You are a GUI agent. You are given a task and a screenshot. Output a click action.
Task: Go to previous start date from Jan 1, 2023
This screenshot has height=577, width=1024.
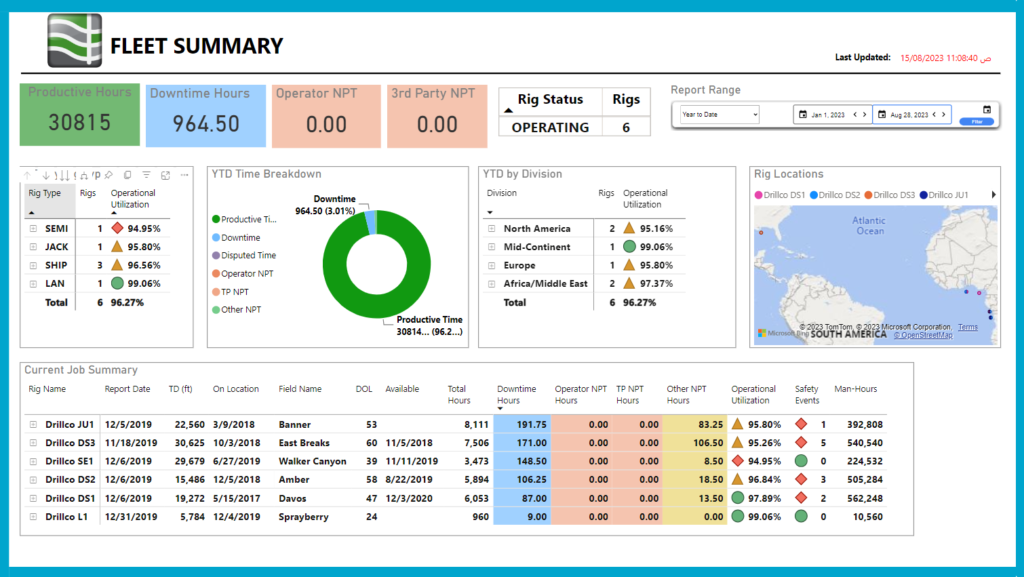855,114
